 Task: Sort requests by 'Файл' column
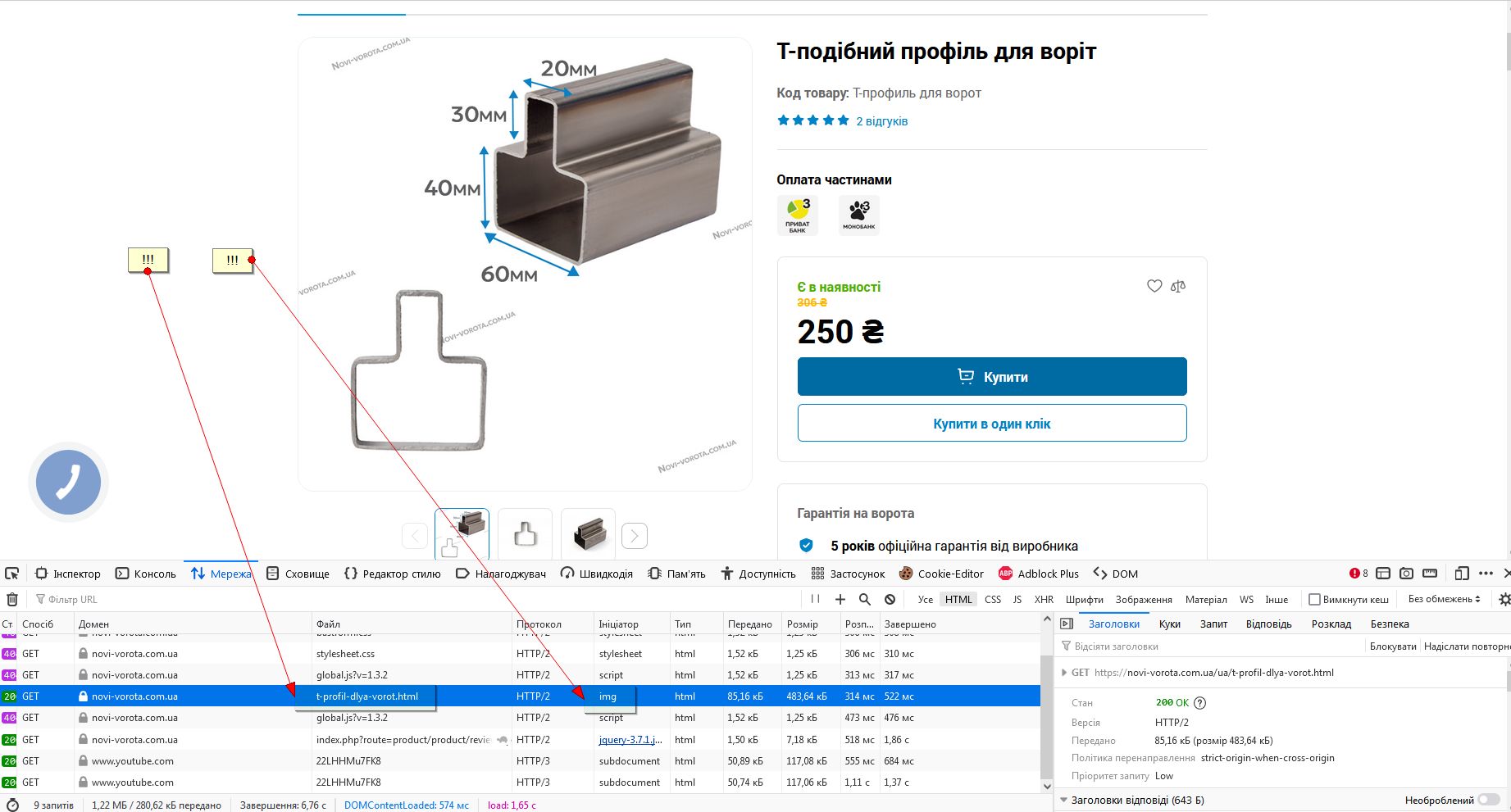pyautogui.click(x=412, y=624)
